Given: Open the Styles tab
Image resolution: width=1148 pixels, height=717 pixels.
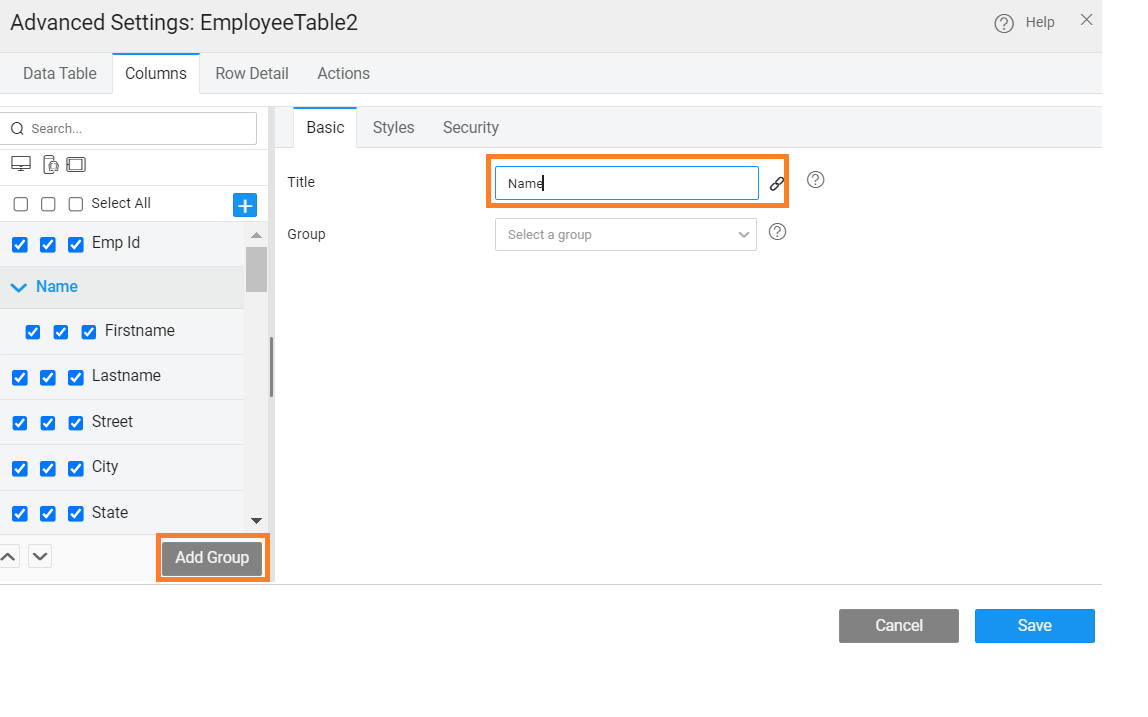Looking at the screenshot, I should tap(393, 128).
